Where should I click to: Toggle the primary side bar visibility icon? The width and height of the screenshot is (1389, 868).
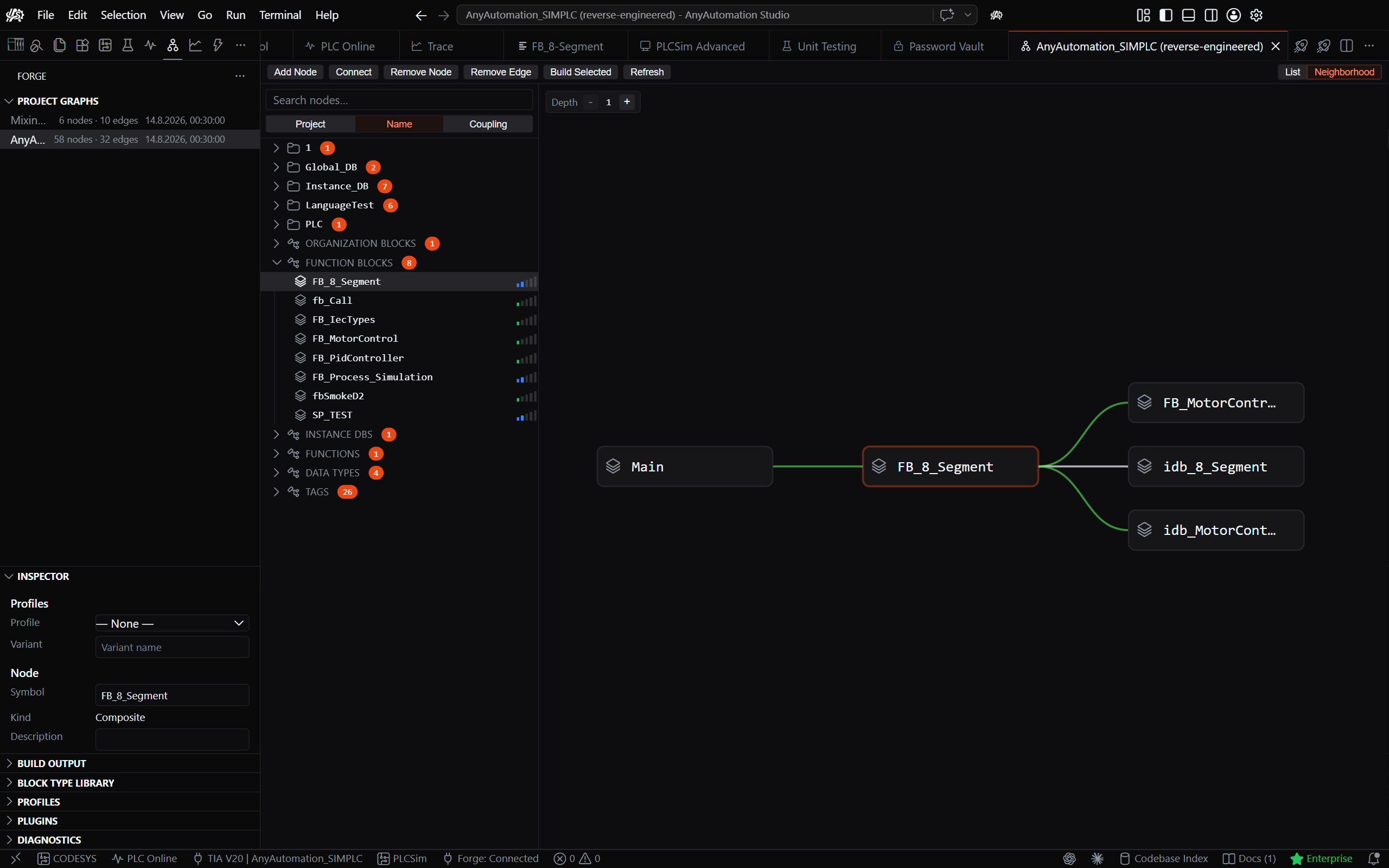(x=1165, y=15)
